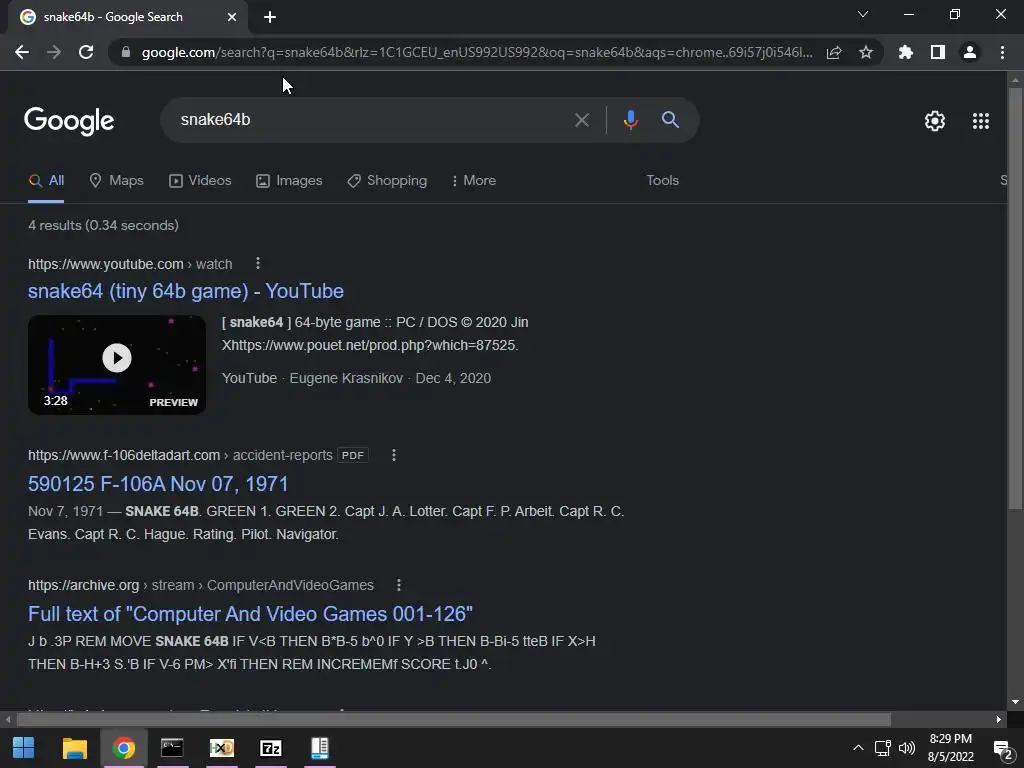
Task: Open the command prompt taskbar icon
Action: point(172,748)
